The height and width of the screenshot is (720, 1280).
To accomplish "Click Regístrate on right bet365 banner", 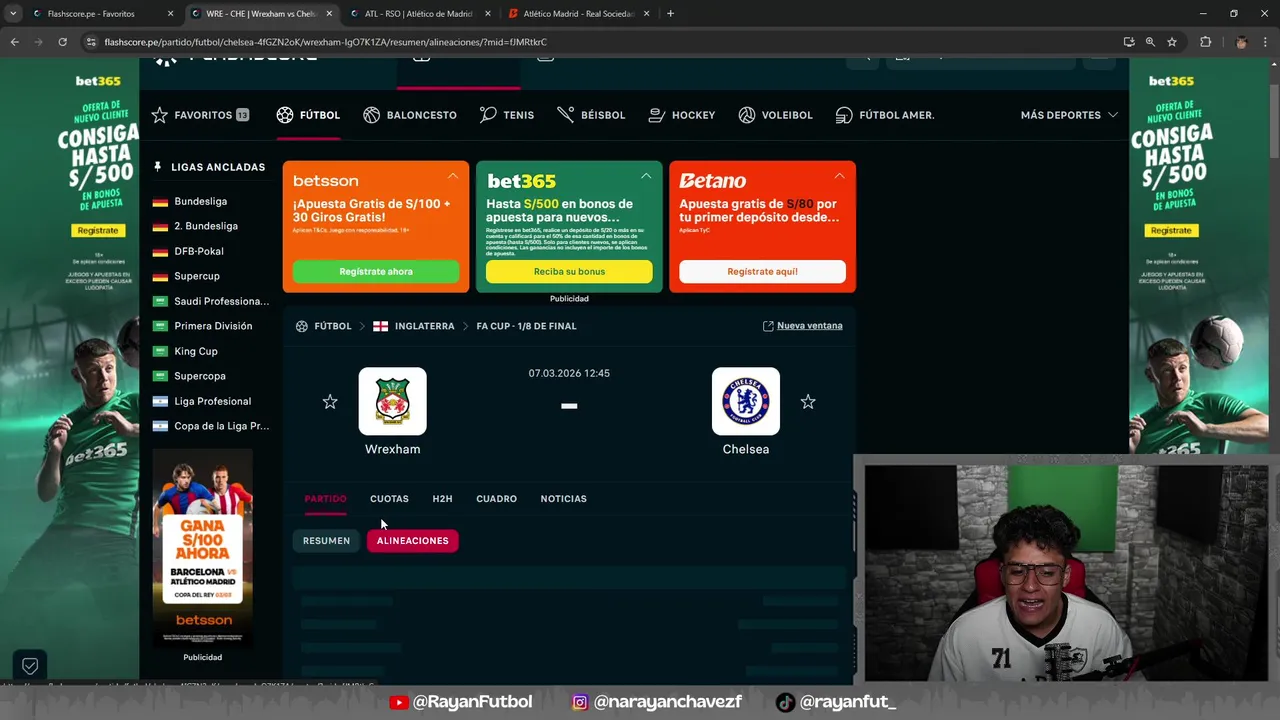I will 1171,230.
